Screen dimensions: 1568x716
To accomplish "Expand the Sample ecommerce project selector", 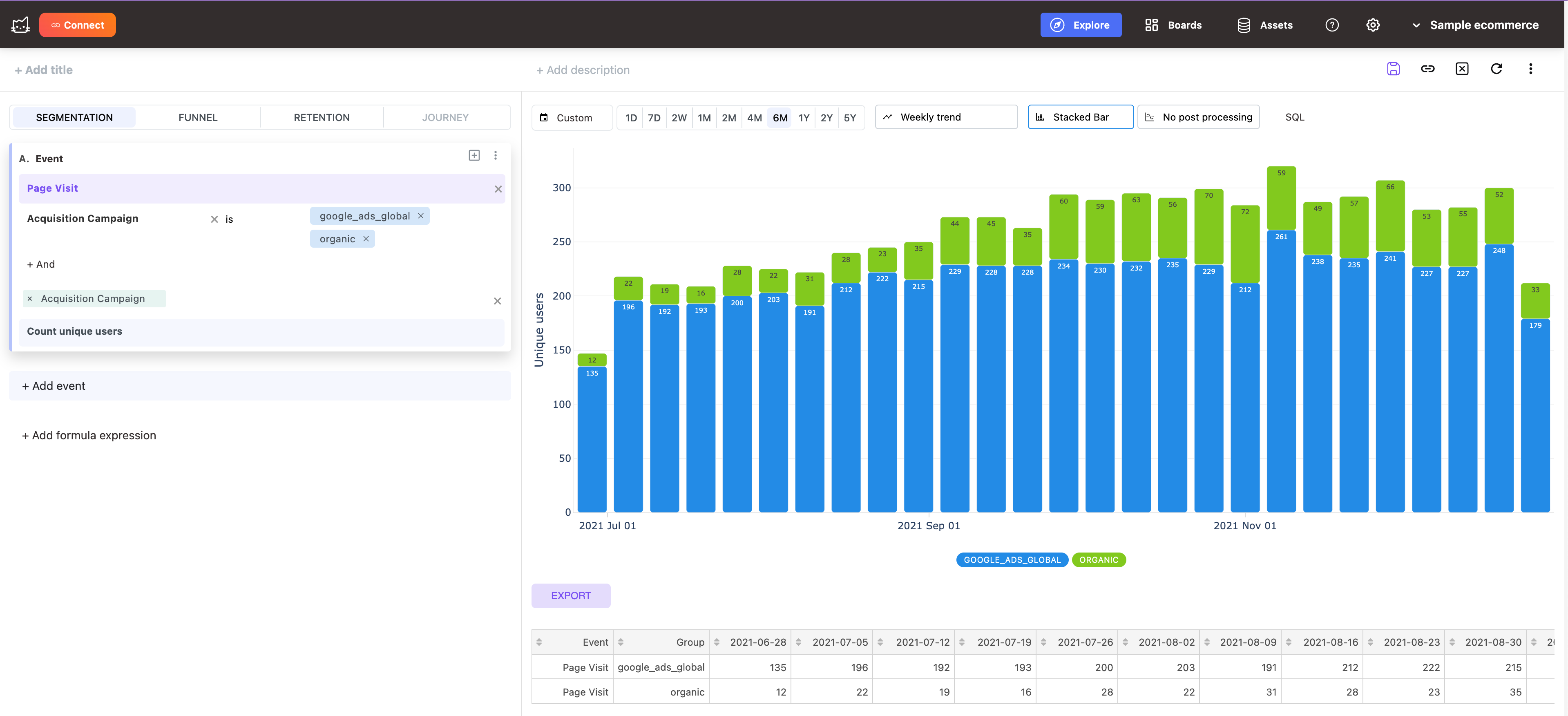I will tap(1476, 25).
